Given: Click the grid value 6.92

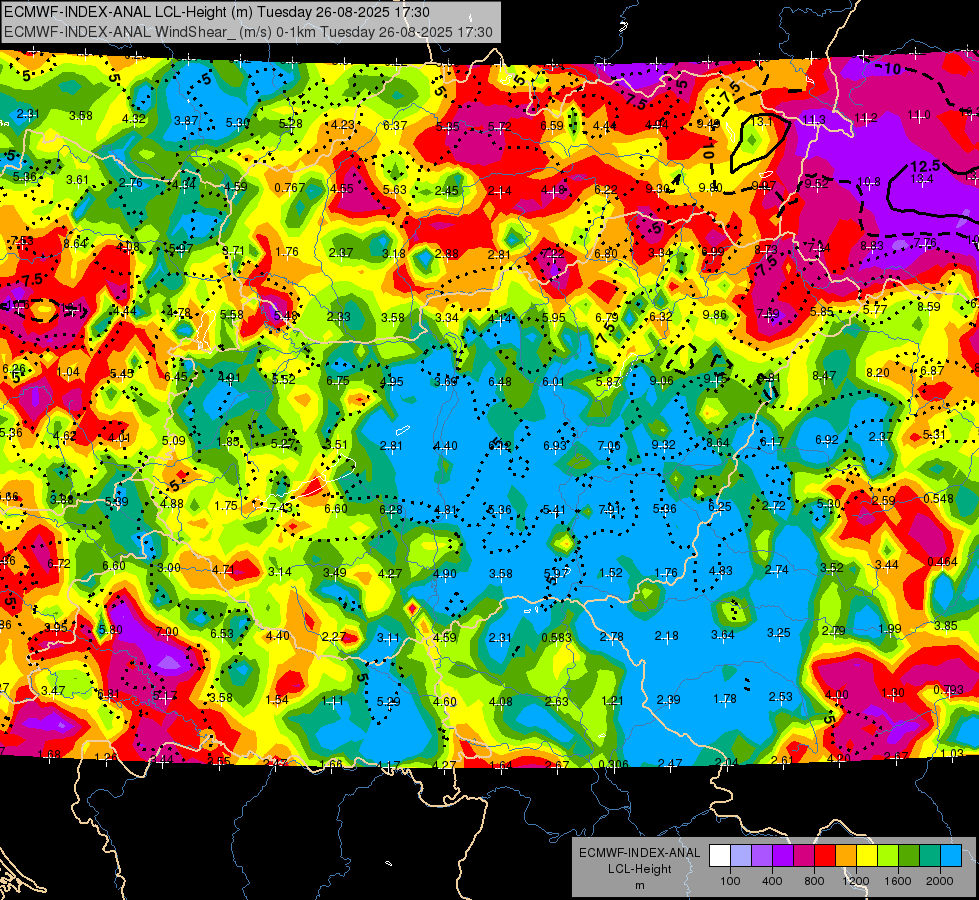Looking at the screenshot, I should point(827,440).
